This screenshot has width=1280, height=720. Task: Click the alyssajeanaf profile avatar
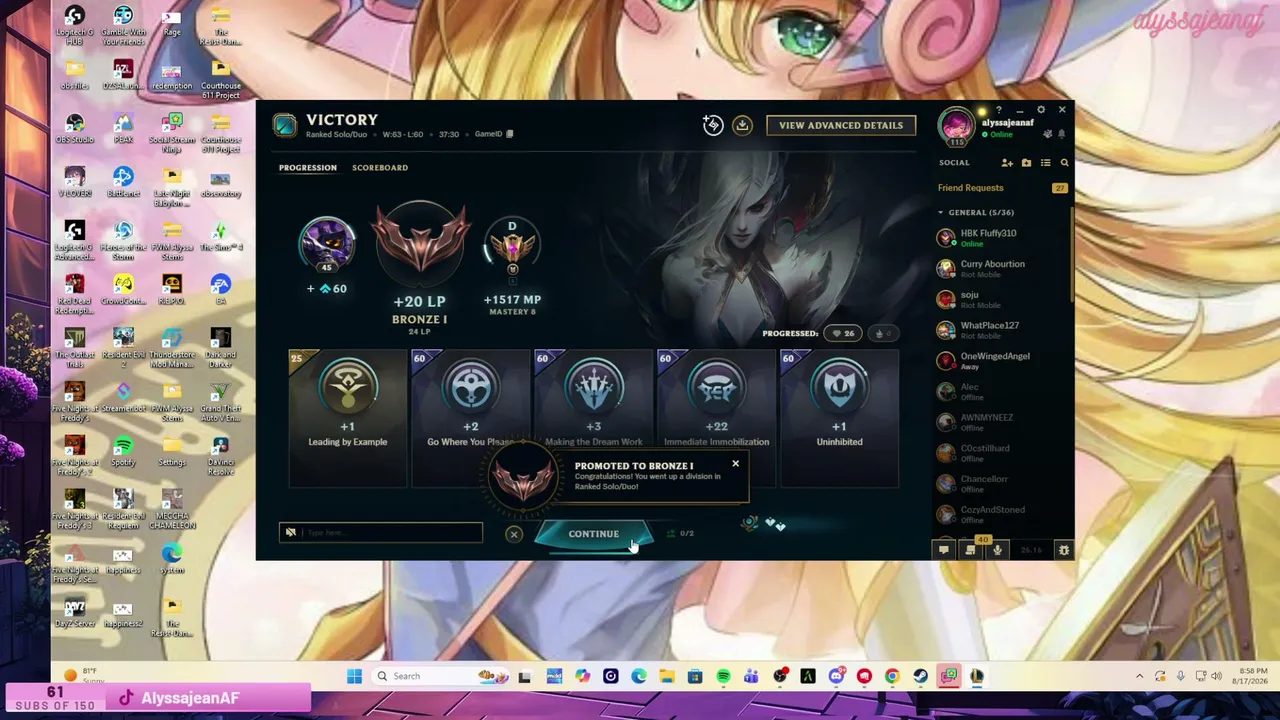(956, 126)
